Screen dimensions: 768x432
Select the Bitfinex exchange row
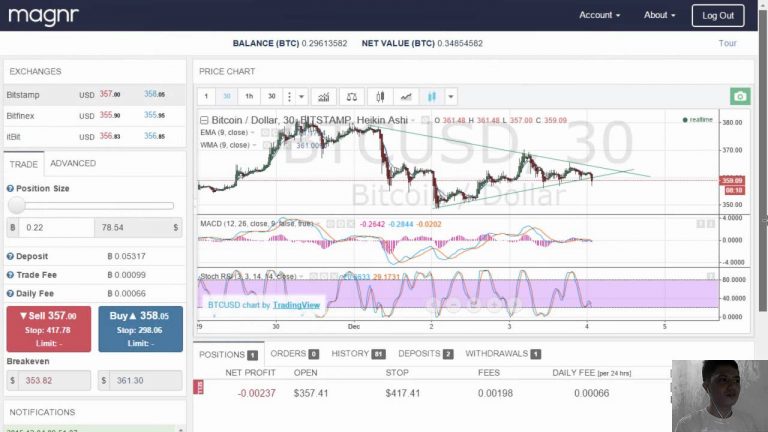click(x=95, y=116)
